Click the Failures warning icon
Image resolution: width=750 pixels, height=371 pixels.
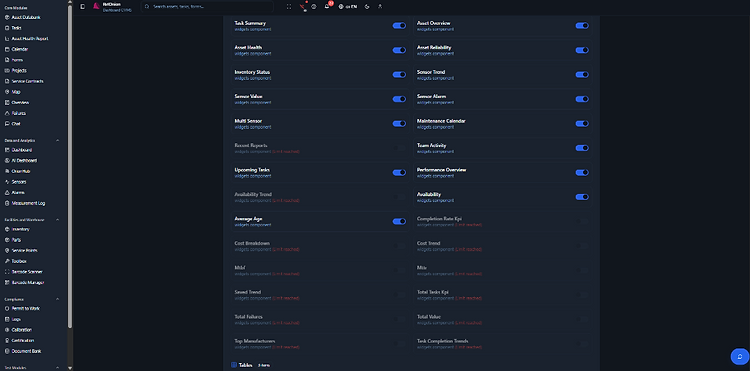tap(7, 113)
